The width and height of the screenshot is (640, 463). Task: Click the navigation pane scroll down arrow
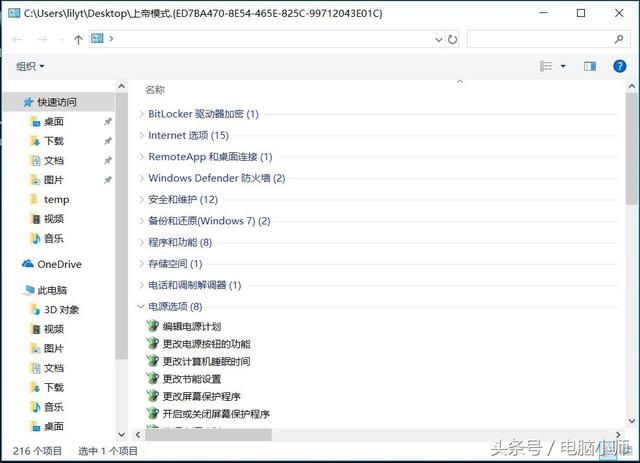pos(121,435)
